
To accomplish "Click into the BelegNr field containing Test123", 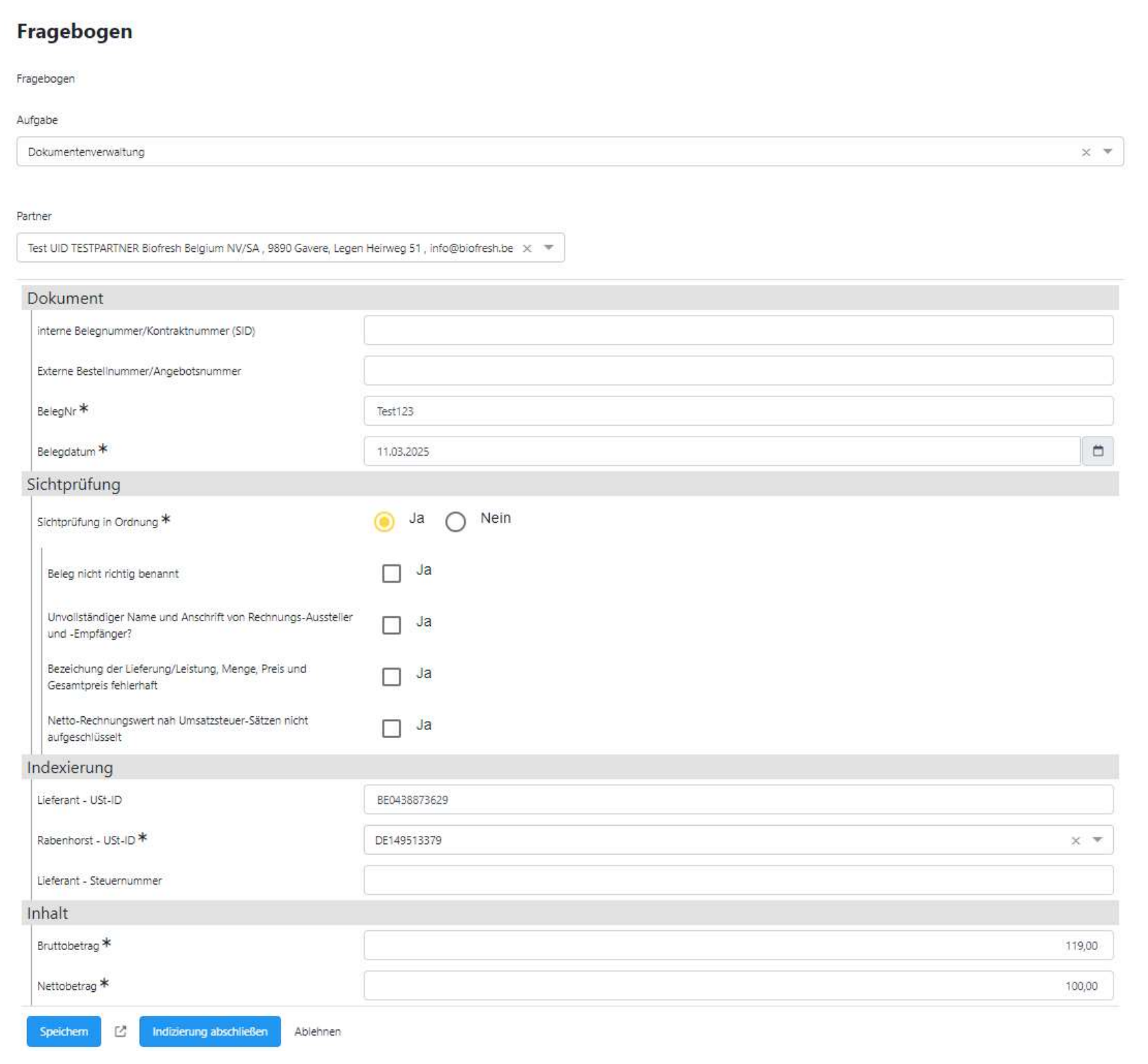I will (x=738, y=411).
